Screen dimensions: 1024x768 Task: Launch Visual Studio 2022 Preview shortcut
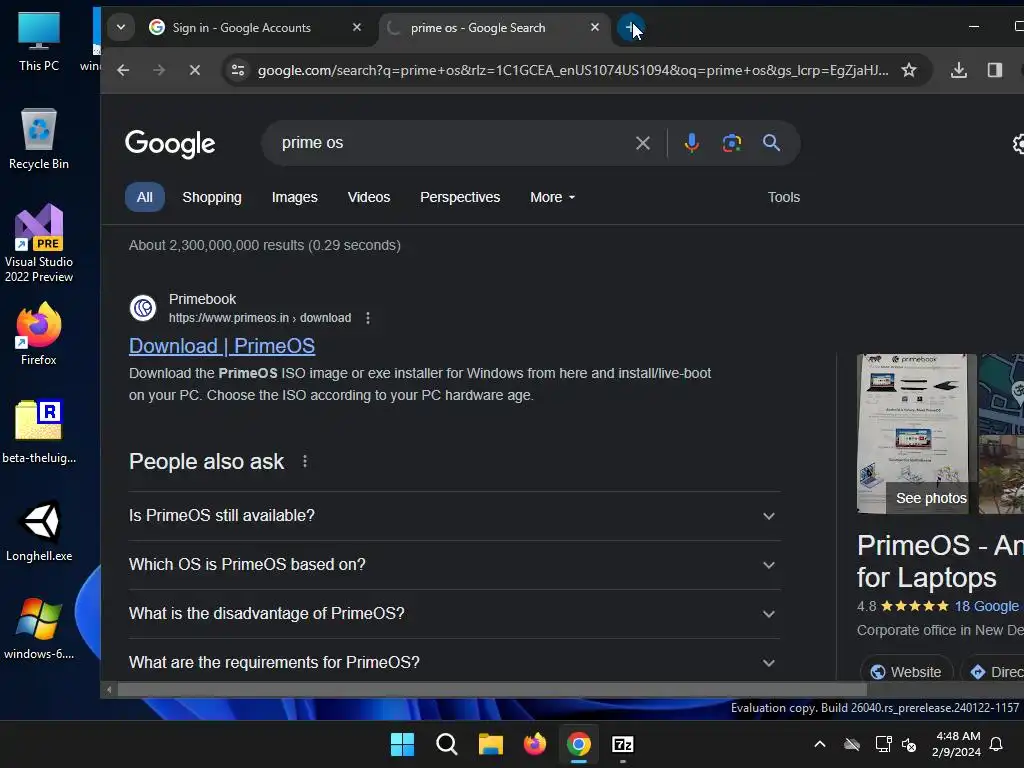click(x=39, y=244)
